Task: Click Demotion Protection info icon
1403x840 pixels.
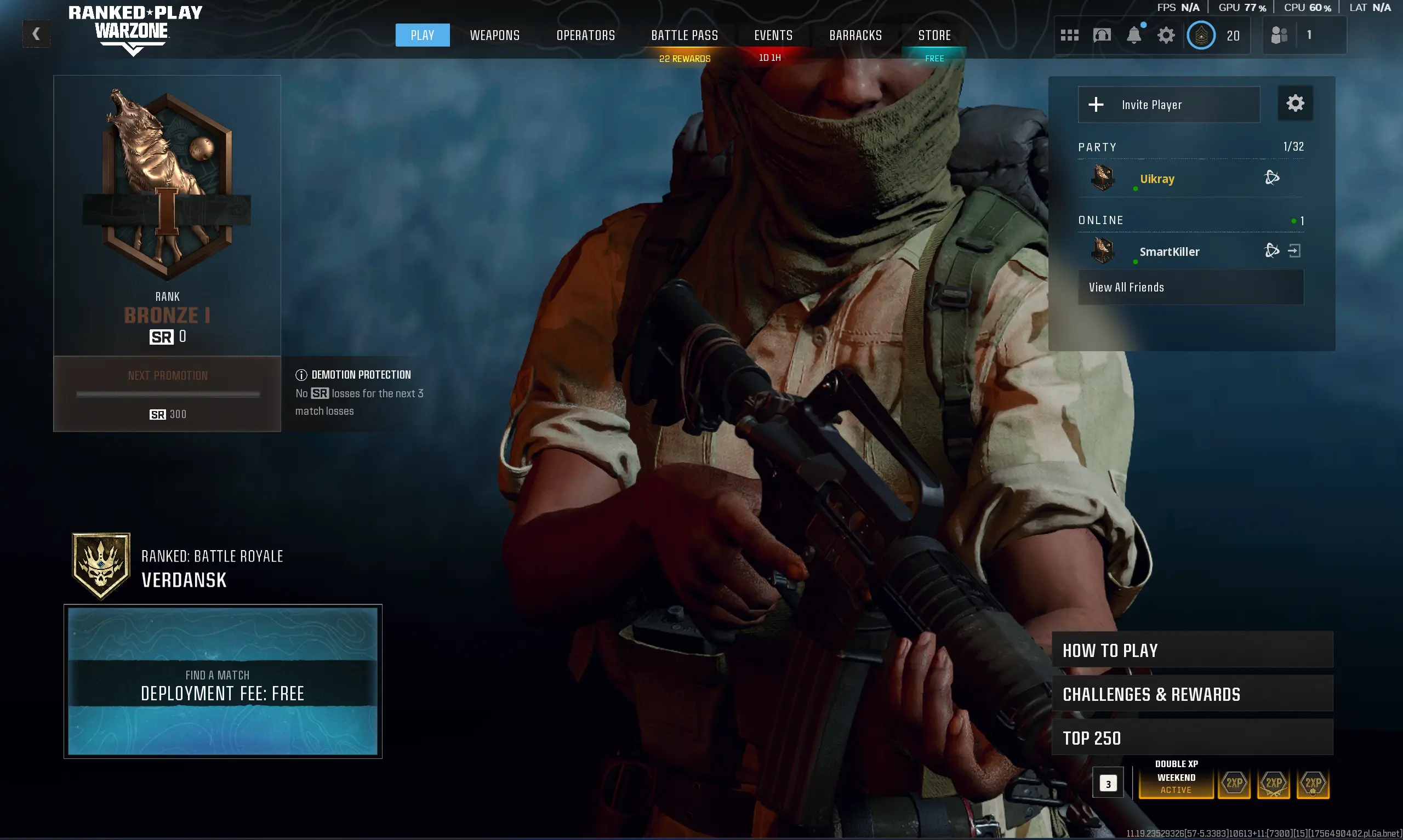Action: click(301, 375)
